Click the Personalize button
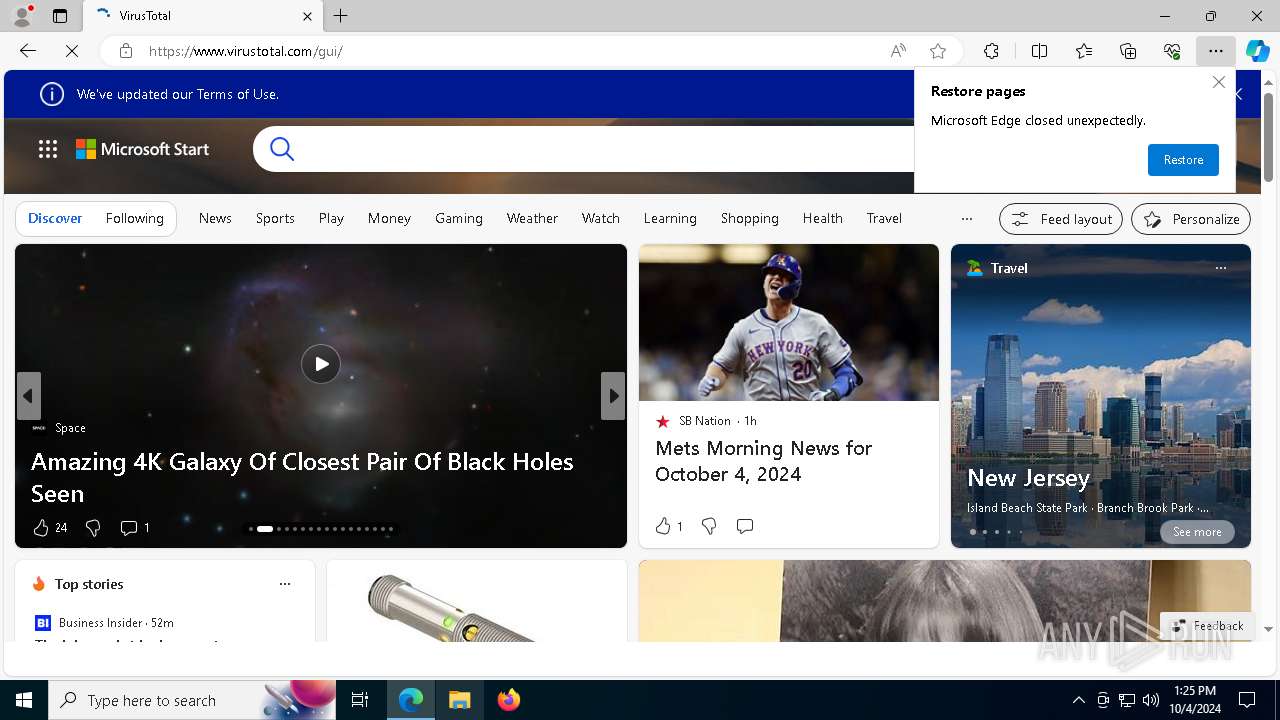Screen dimensions: 1280x720 (1191, 219)
